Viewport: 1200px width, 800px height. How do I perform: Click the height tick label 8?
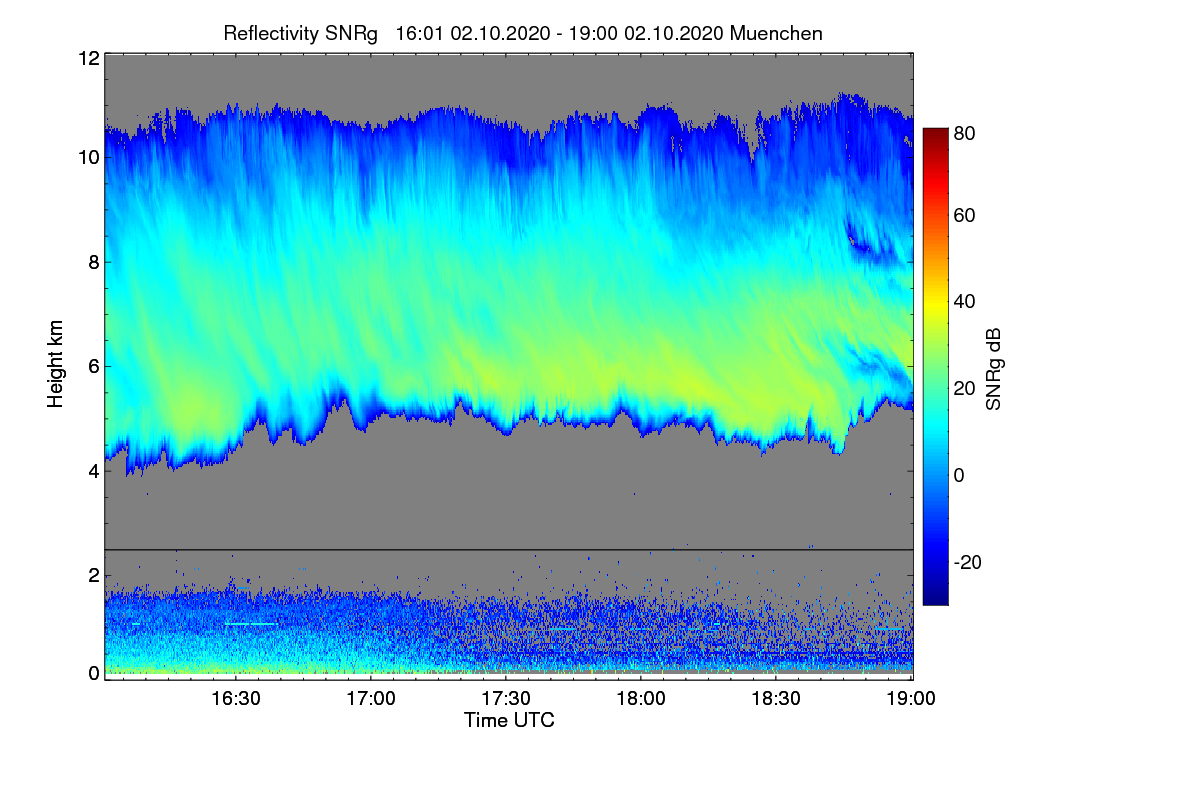(x=92, y=262)
